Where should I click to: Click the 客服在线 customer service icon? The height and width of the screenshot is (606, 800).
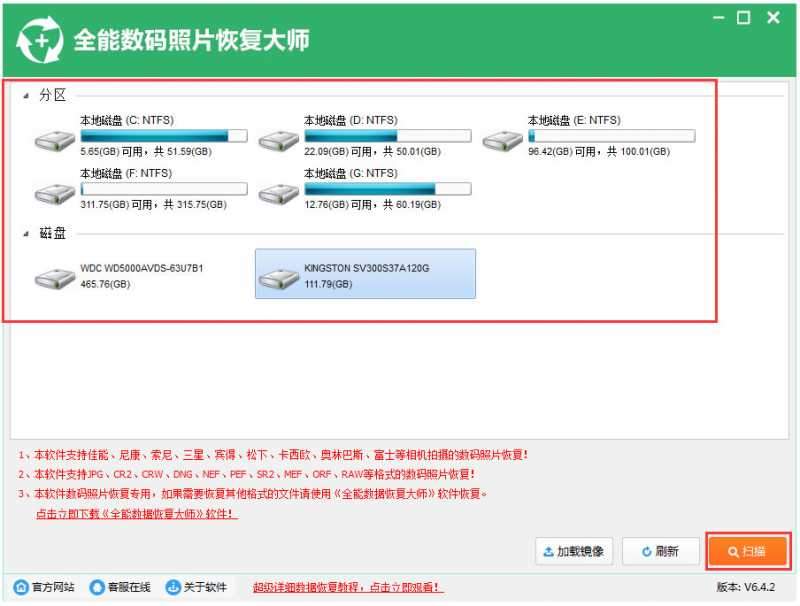(x=96, y=589)
